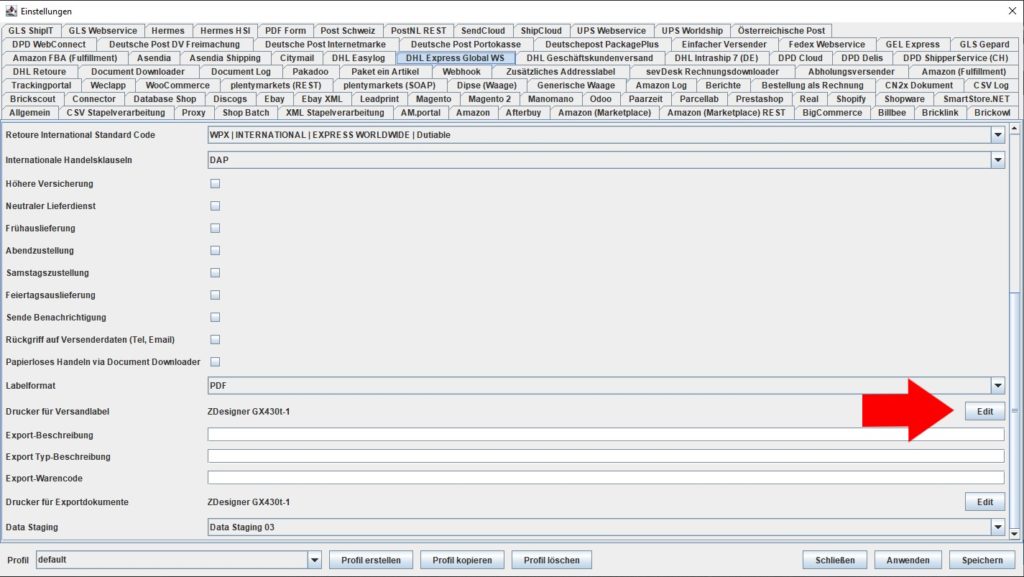Open the Labelformat dropdown
Screen dimensions: 1024x577
coord(997,386)
